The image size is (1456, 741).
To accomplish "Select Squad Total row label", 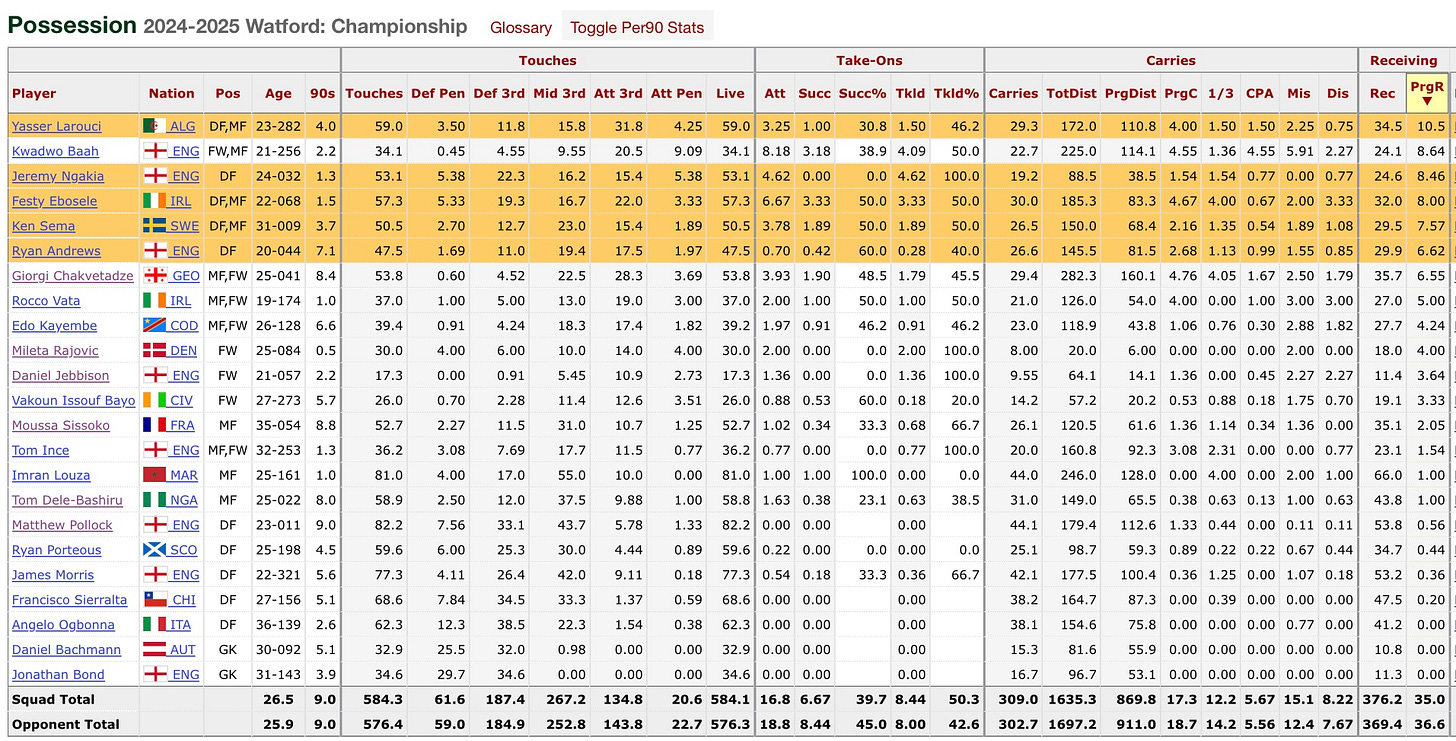I will 53,699.
